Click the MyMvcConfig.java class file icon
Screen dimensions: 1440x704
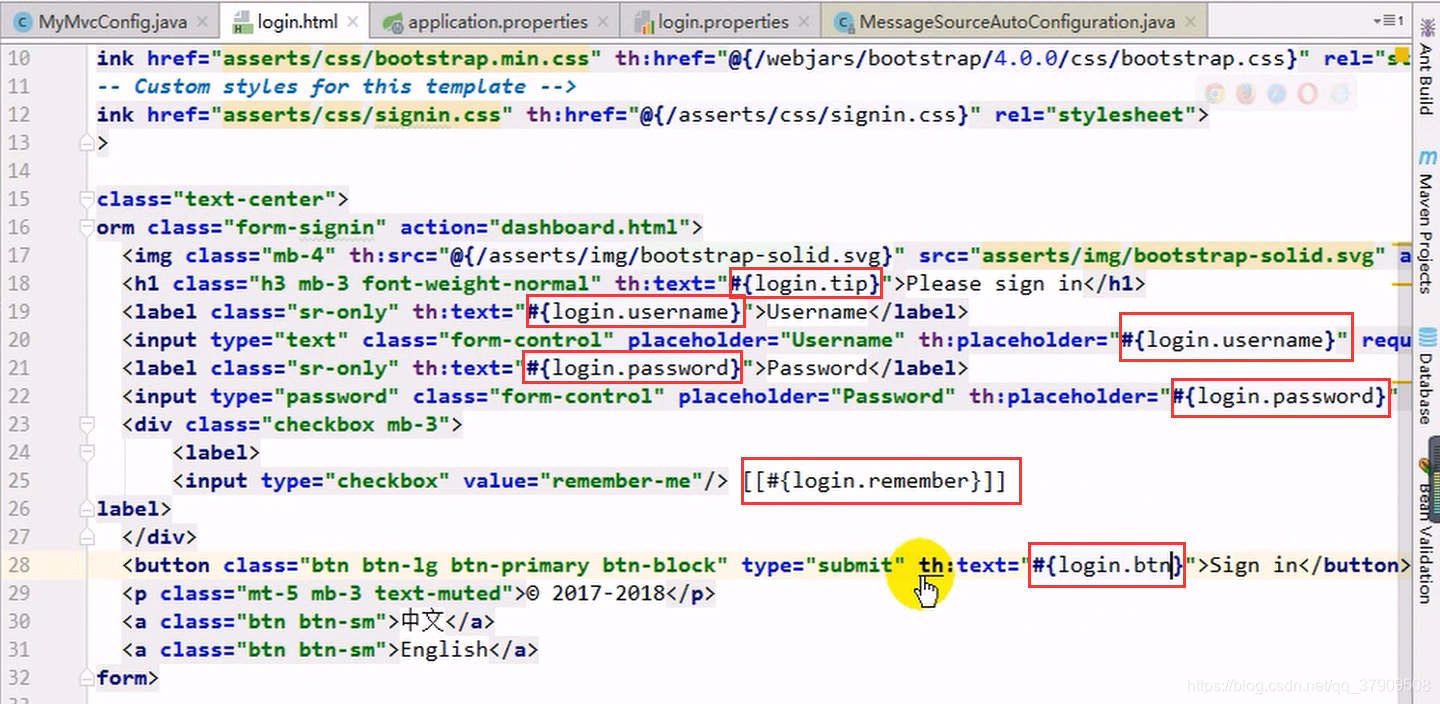23,22
